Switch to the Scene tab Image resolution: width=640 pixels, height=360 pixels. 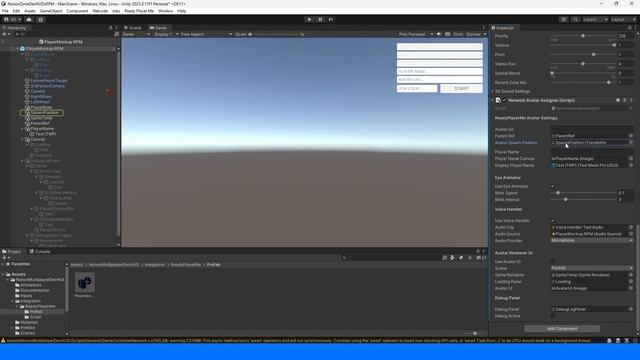pyautogui.click(x=133, y=28)
